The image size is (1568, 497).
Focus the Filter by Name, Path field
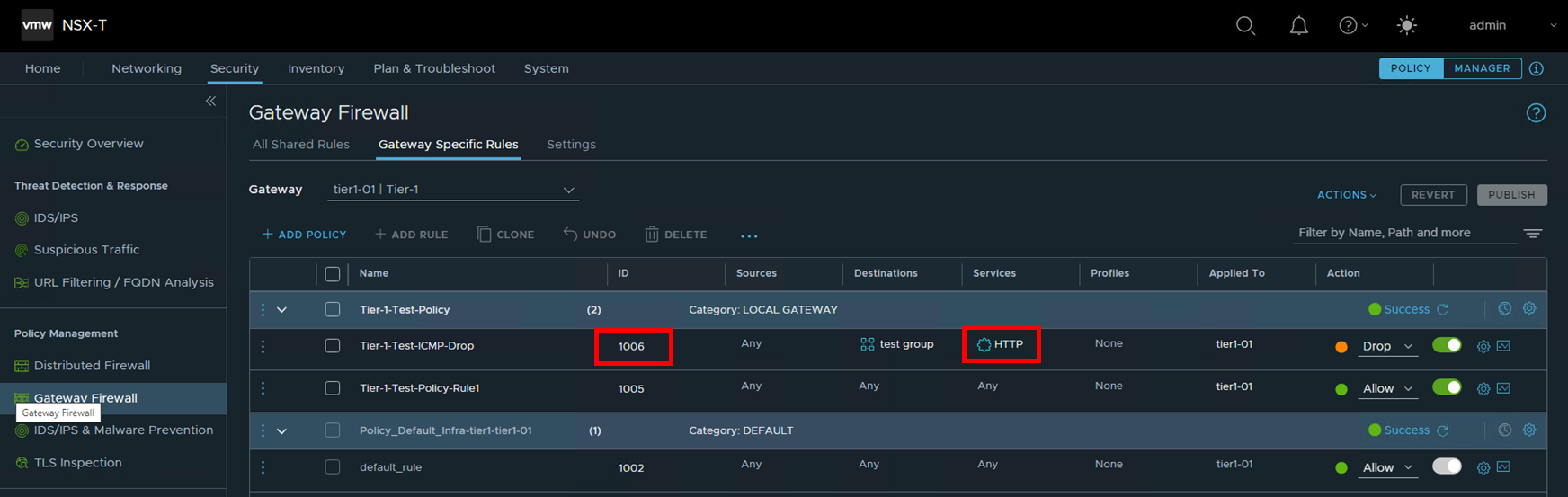coord(1404,233)
